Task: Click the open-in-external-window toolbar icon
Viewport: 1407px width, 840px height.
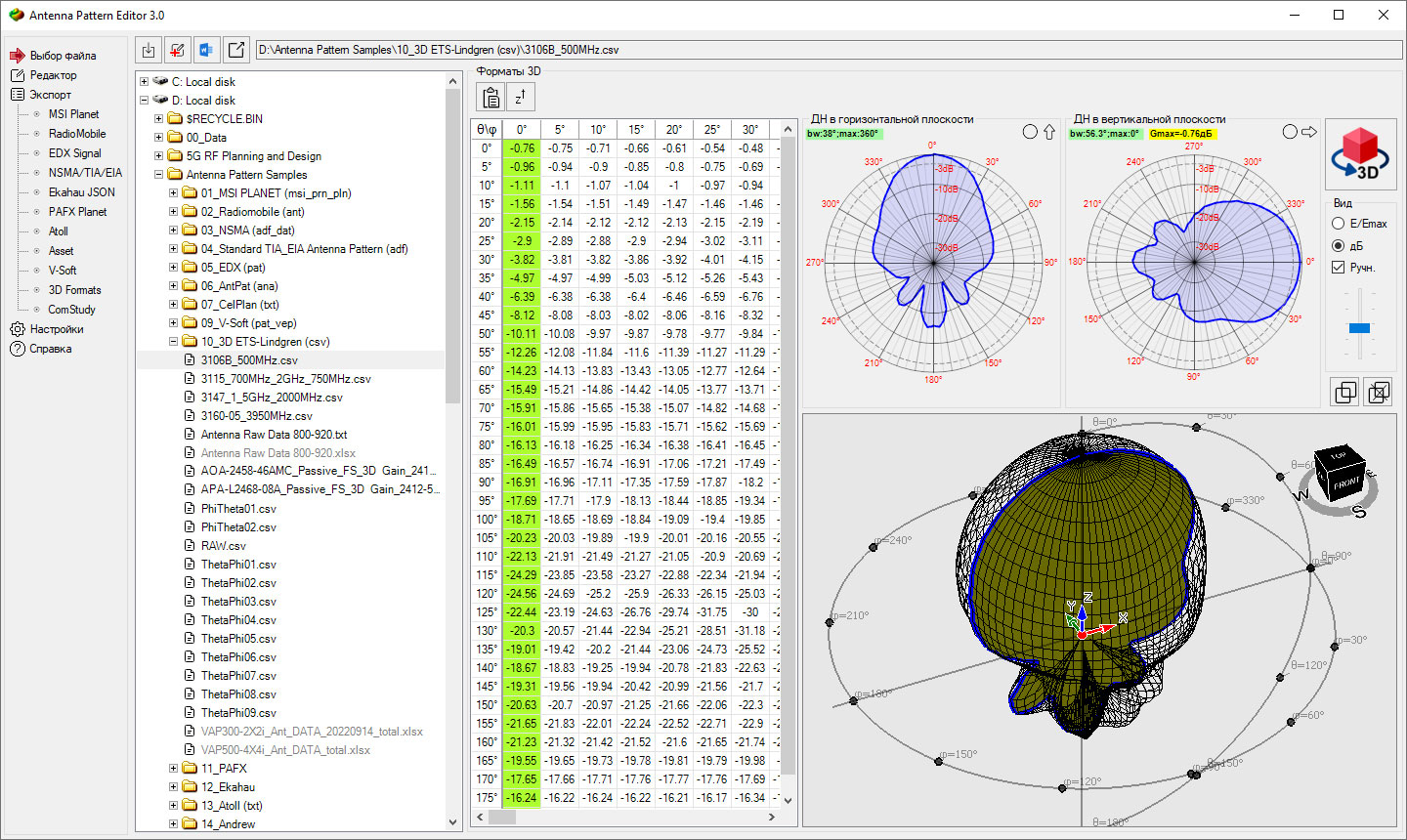Action: 235,50
